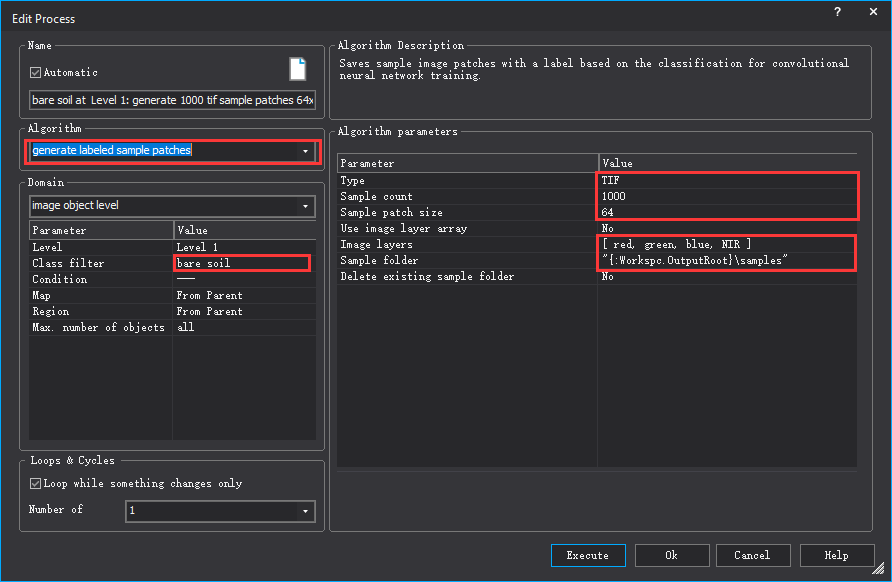Screen dimensions: 892x582
Task: Click the Cancel button
Action: coord(751,555)
